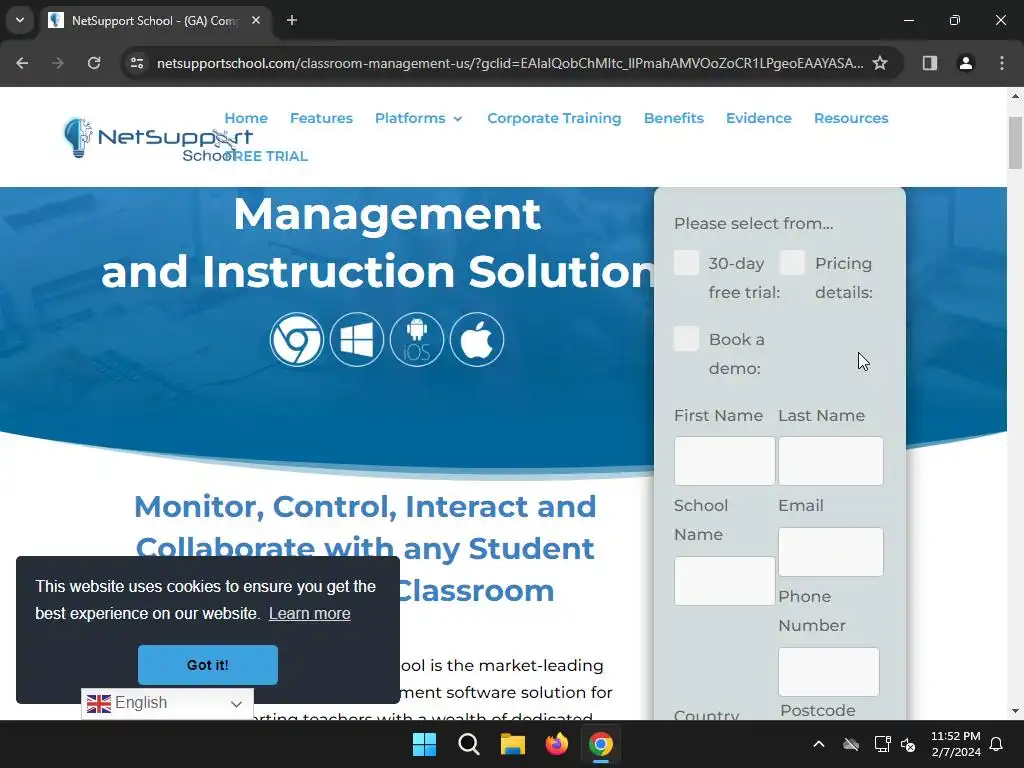The height and width of the screenshot is (768, 1024).
Task: Close the NetSupport School tab
Action: tap(256, 20)
